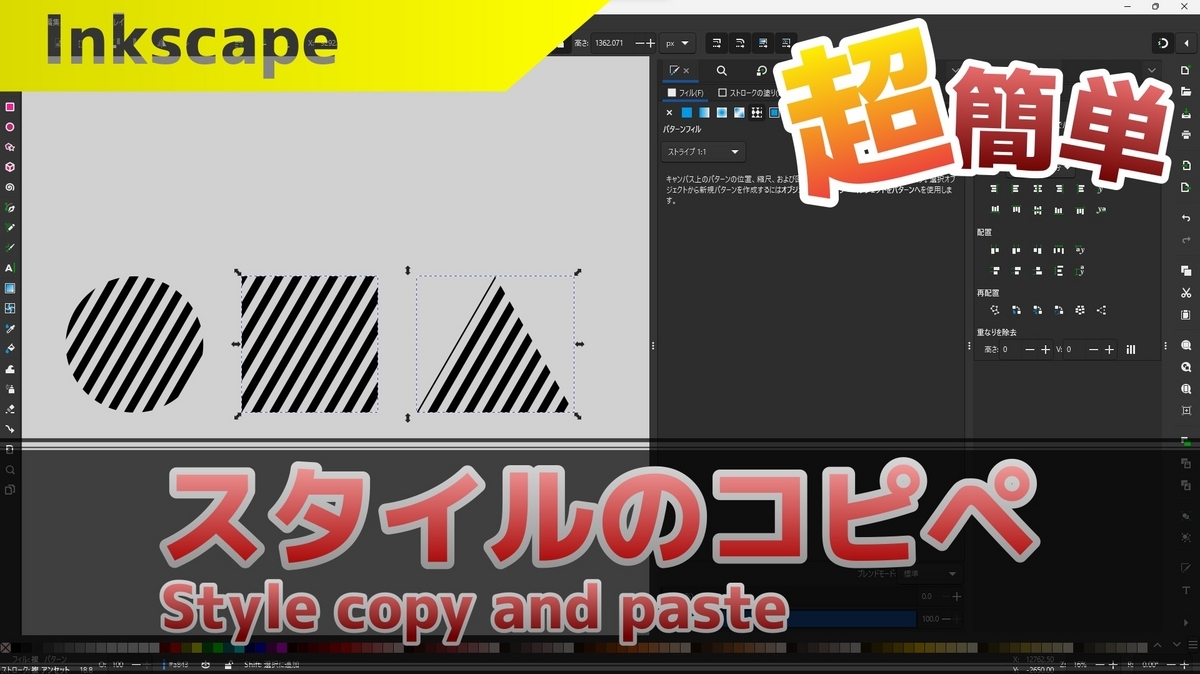
Task: Click Redo arrow icon
Action: [1186, 239]
